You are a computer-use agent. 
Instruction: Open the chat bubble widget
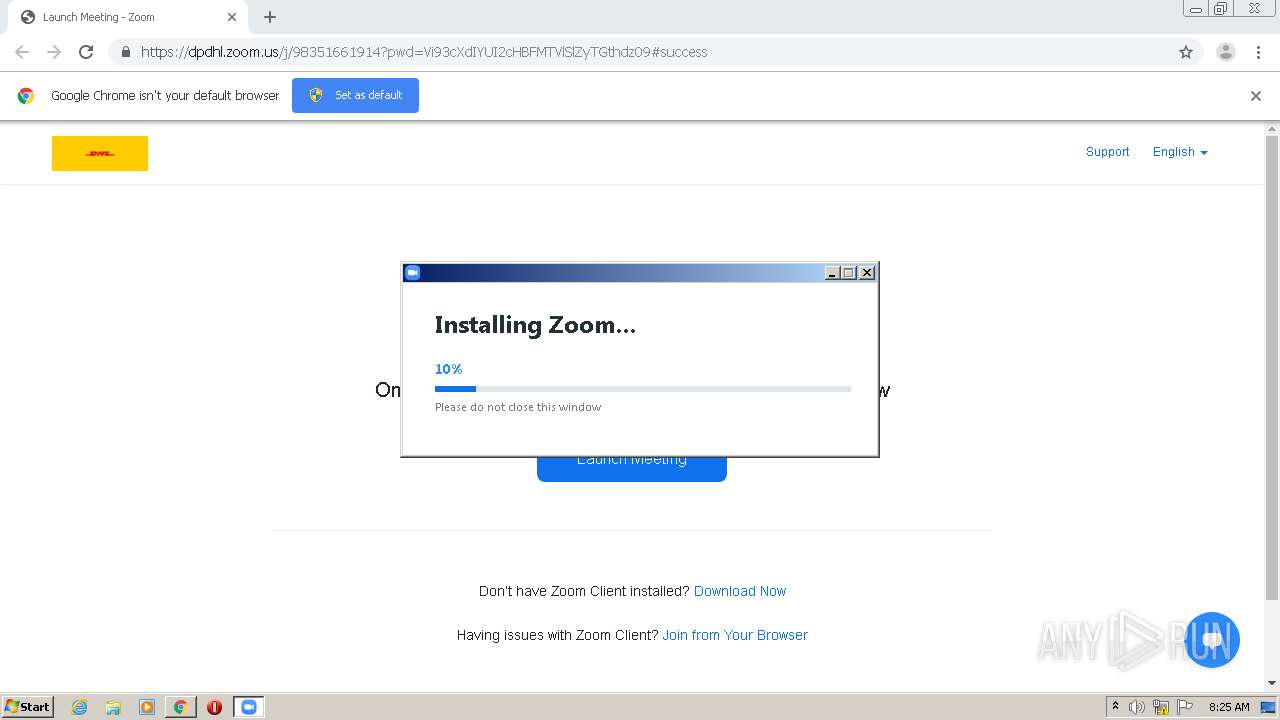(1212, 640)
